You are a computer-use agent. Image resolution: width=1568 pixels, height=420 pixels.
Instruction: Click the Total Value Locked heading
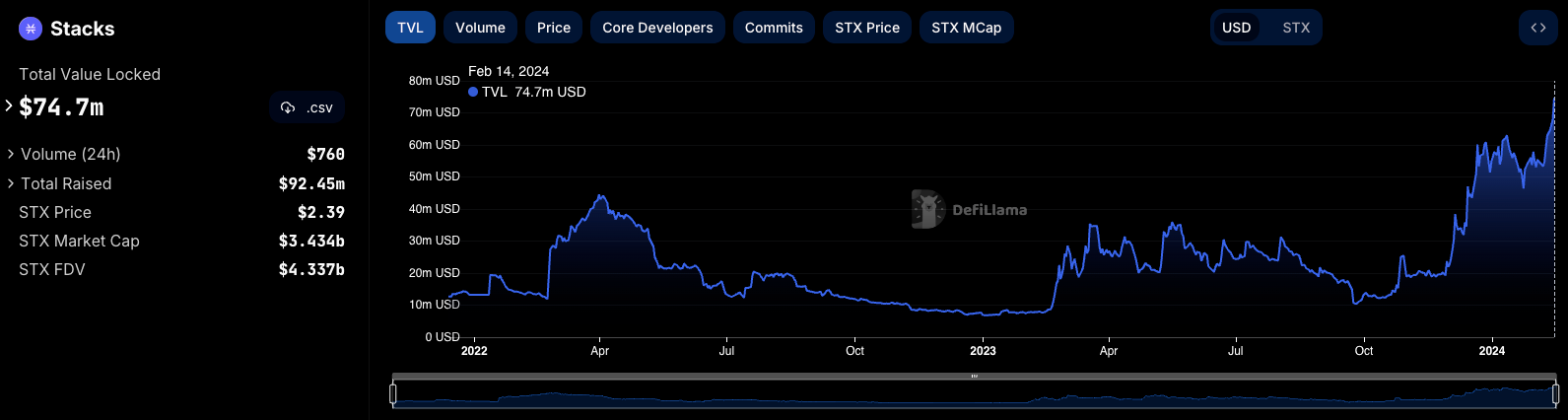[x=90, y=74]
